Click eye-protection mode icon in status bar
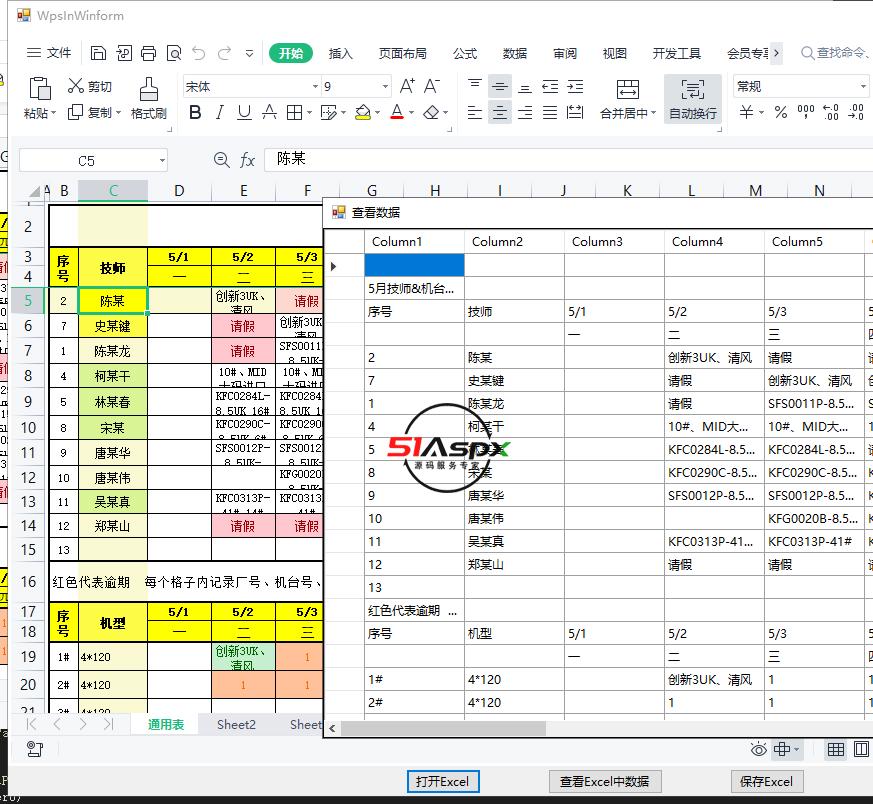This screenshot has height=804, width=873. pos(758,749)
